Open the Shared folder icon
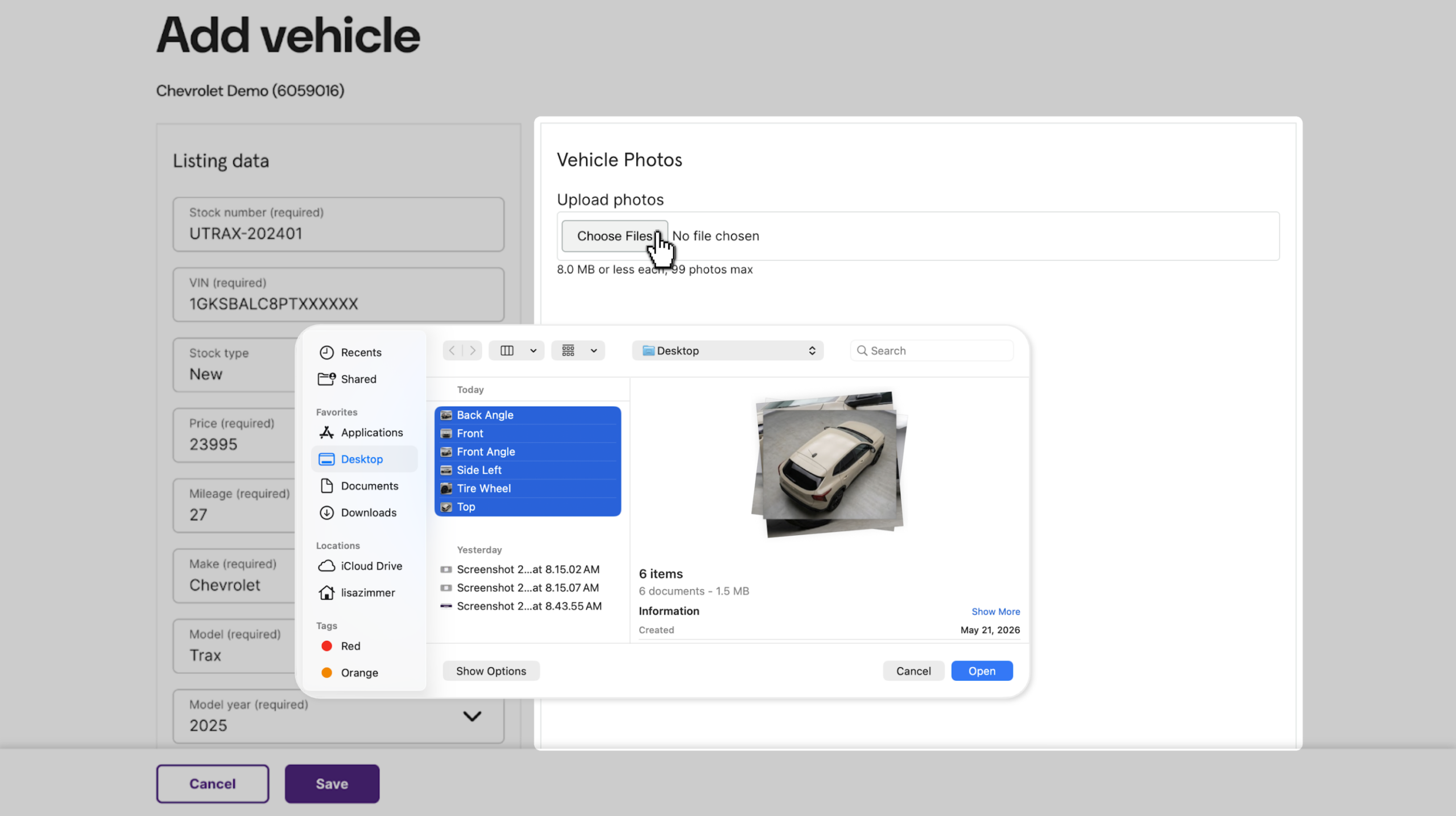Viewport: 1456px width, 816px height. (326, 379)
